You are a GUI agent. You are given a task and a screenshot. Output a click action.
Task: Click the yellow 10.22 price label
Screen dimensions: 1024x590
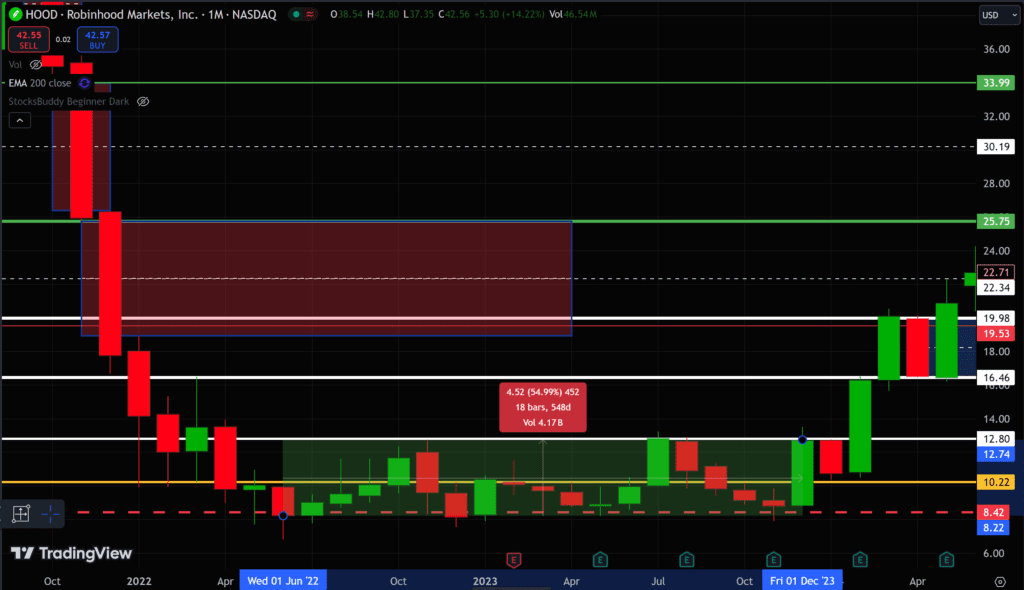pyautogui.click(x=996, y=482)
